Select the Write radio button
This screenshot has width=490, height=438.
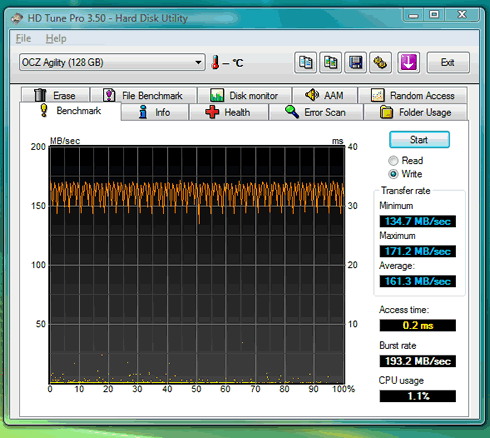pyautogui.click(x=393, y=174)
